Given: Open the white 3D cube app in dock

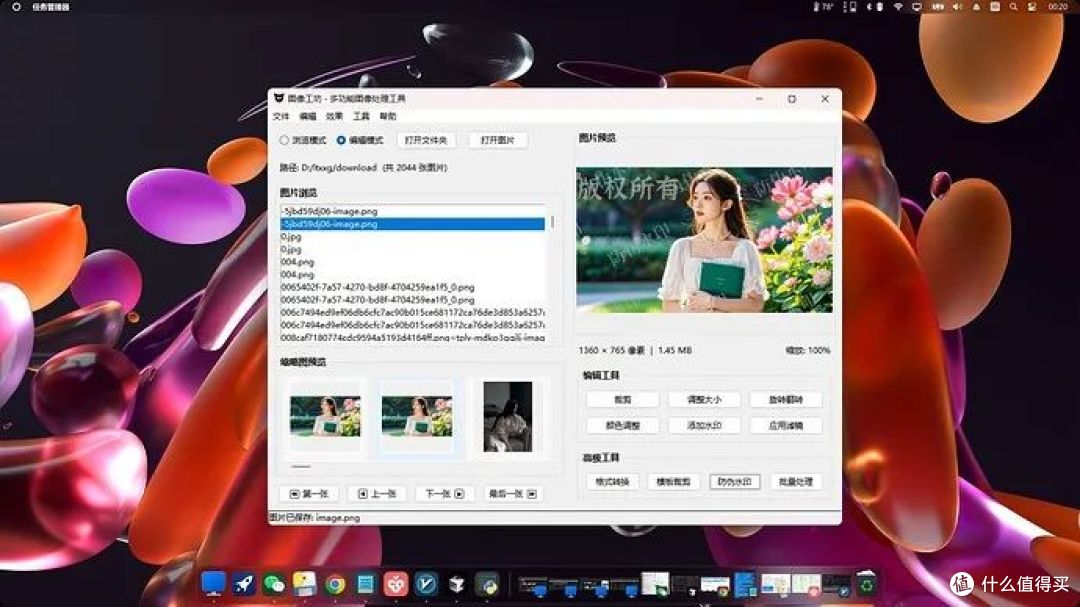Looking at the screenshot, I should (457, 585).
